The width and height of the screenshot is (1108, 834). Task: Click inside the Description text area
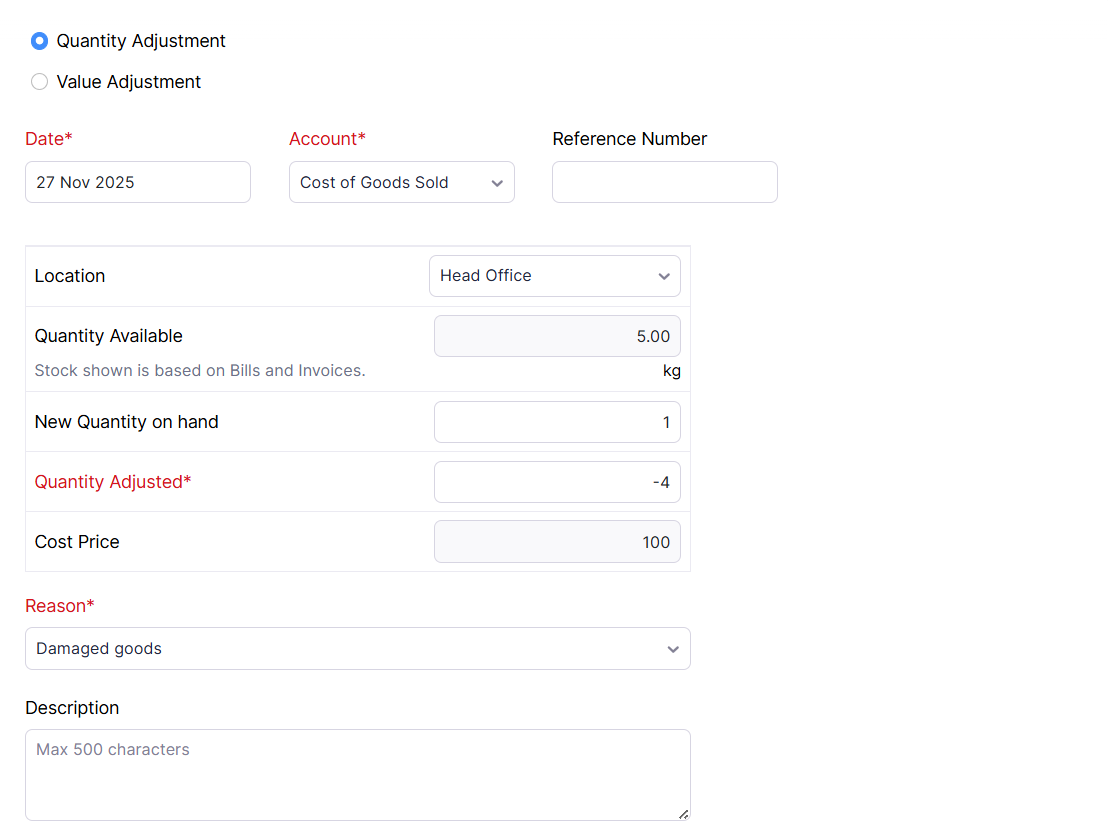357,775
